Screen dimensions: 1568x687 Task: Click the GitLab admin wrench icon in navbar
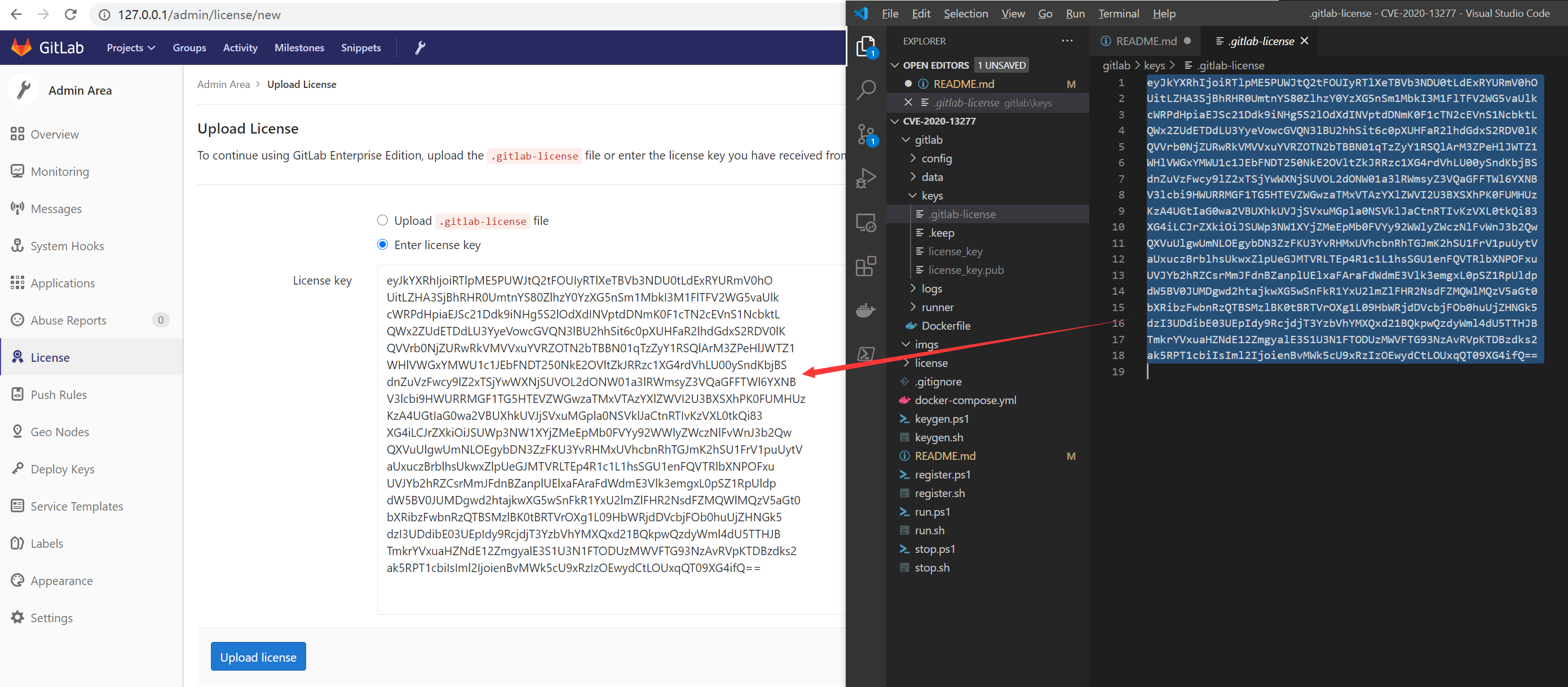pos(420,47)
